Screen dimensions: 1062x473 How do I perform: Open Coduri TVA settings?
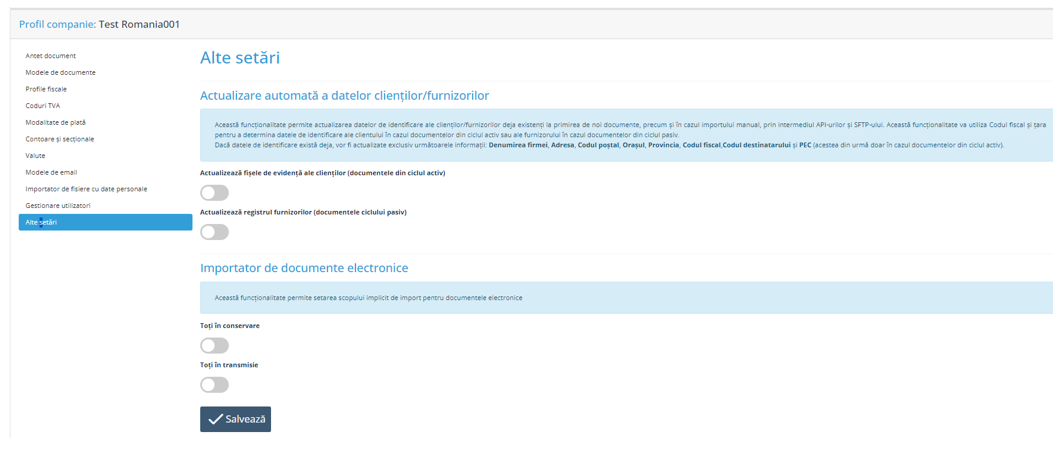[x=43, y=106]
